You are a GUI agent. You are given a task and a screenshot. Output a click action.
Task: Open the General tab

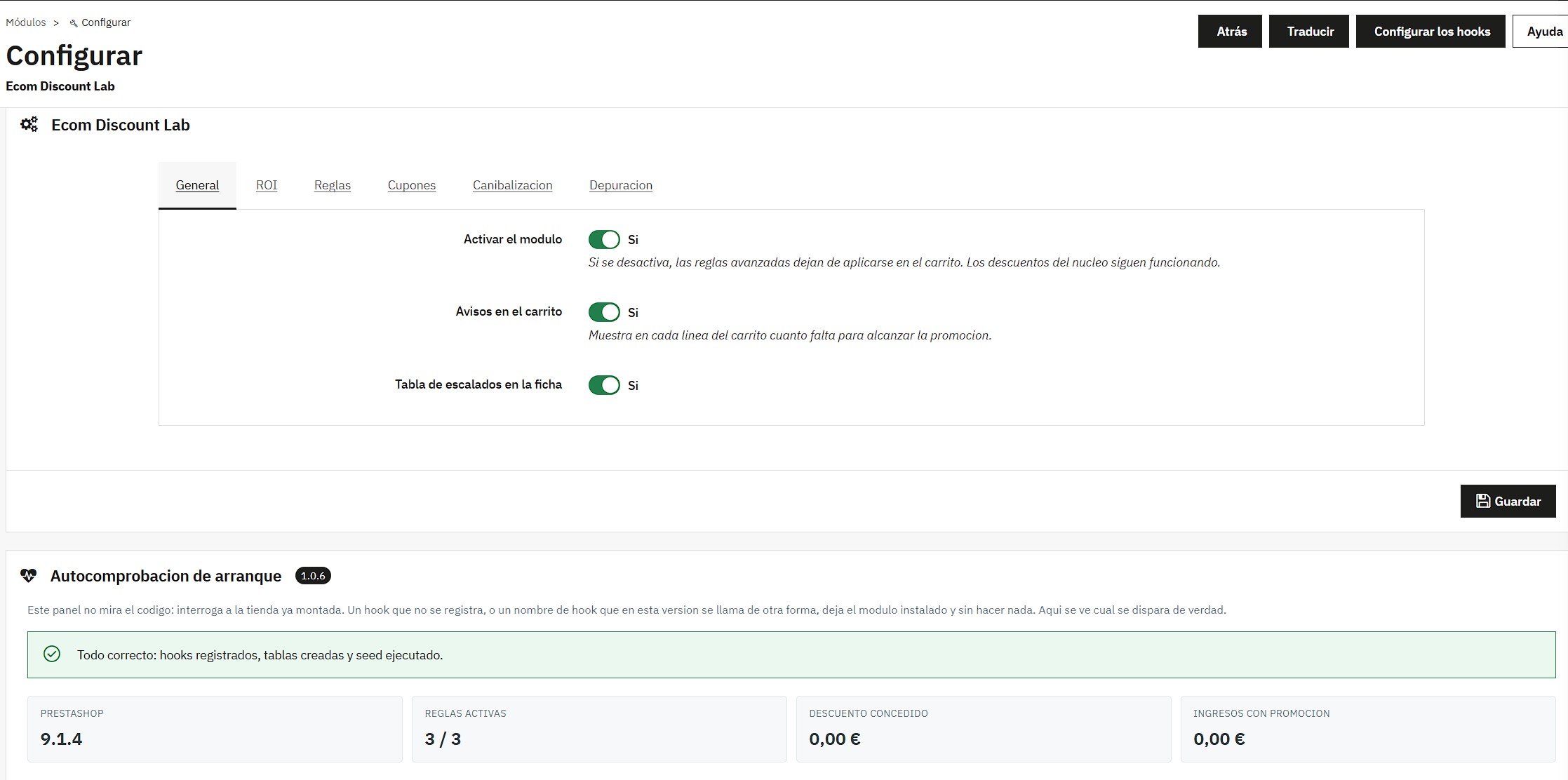tap(197, 185)
